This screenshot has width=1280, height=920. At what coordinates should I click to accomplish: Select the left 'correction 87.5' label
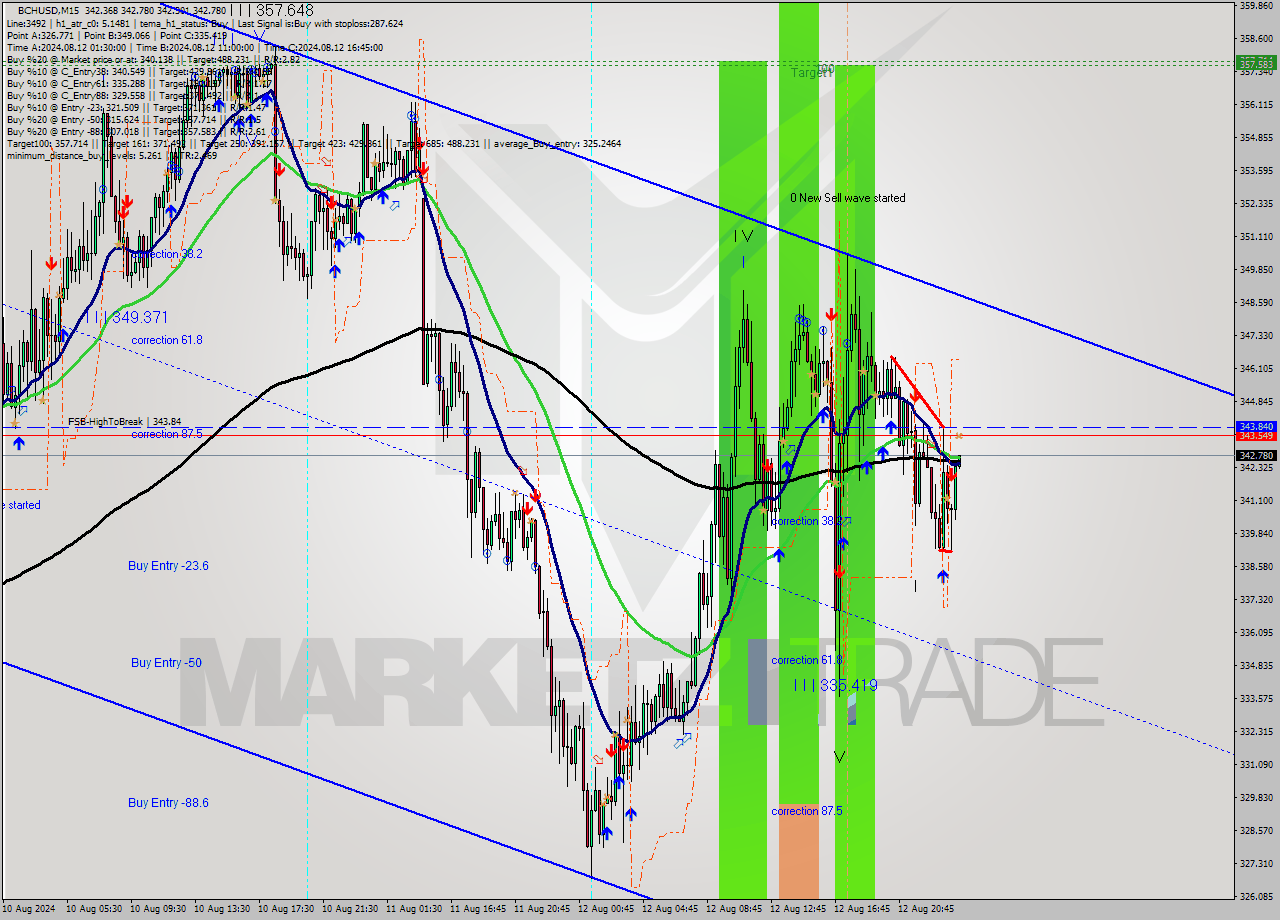click(x=167, y=434)
